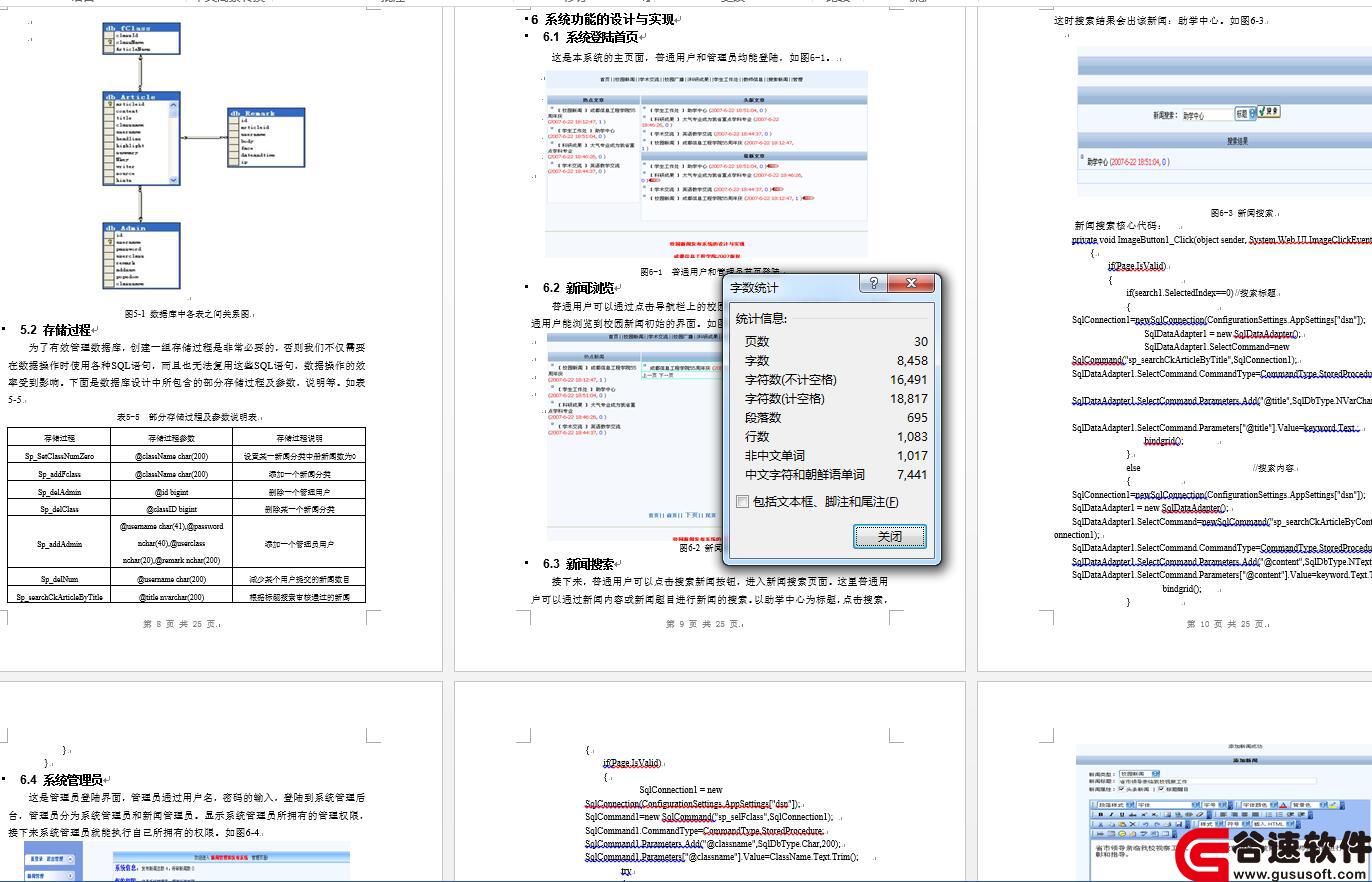Screen dimensions: 1372x882
Task: Select the news search screenshot above 图6-3
Action: tap(1225, 121)
